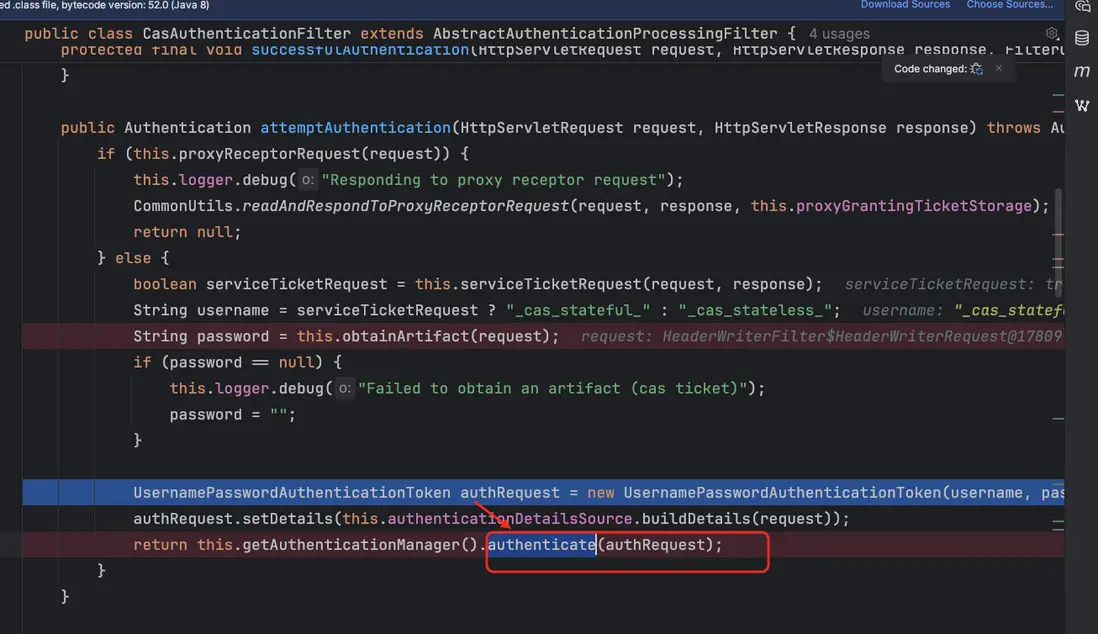
Task: Click the "_cas_stateful_" string in ternary
Action: click(x=578, y=310)
